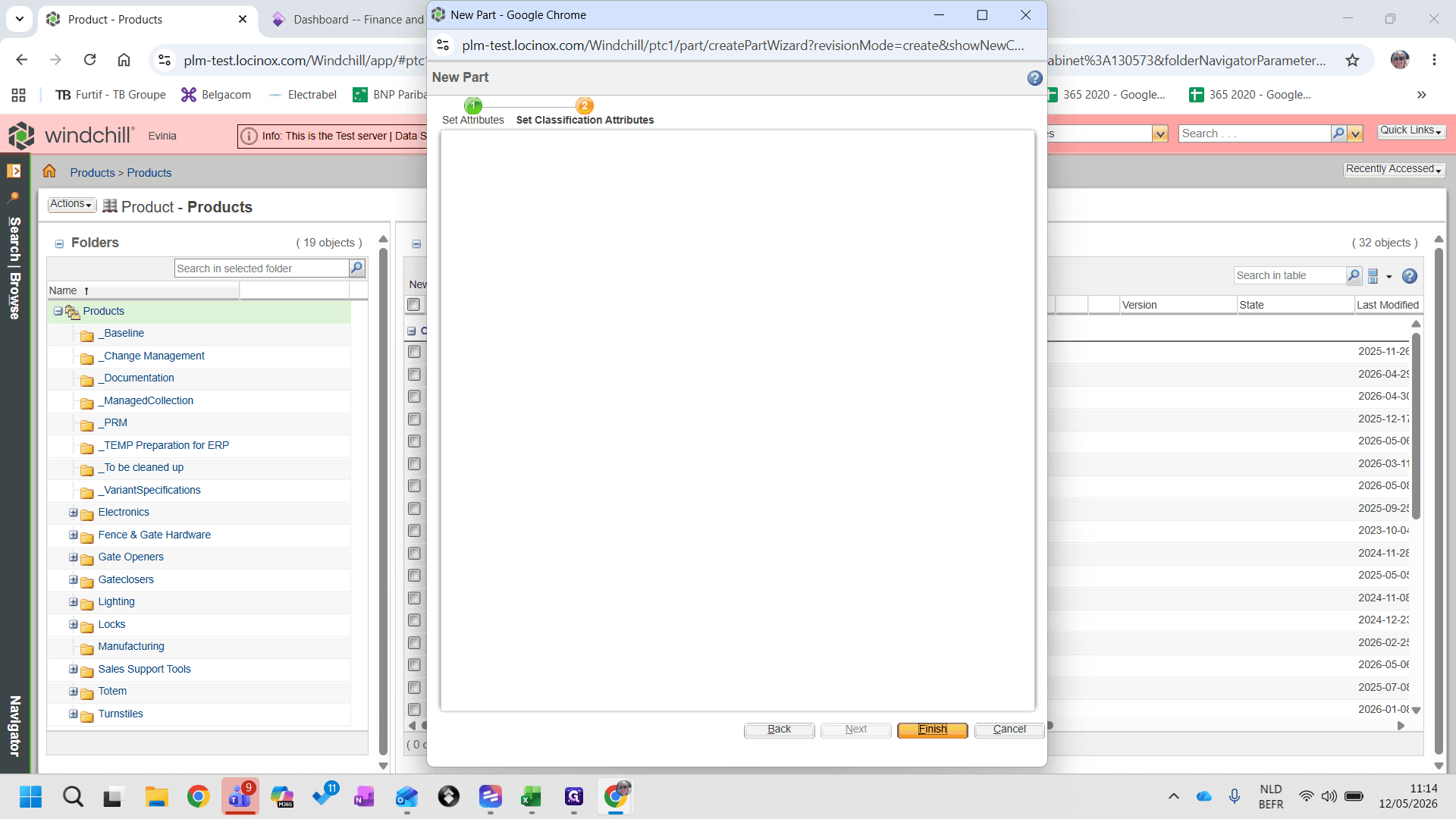Go to Set Attributes wizard step
Screen dimensions: 1456x819
click(x=472, y=111)
